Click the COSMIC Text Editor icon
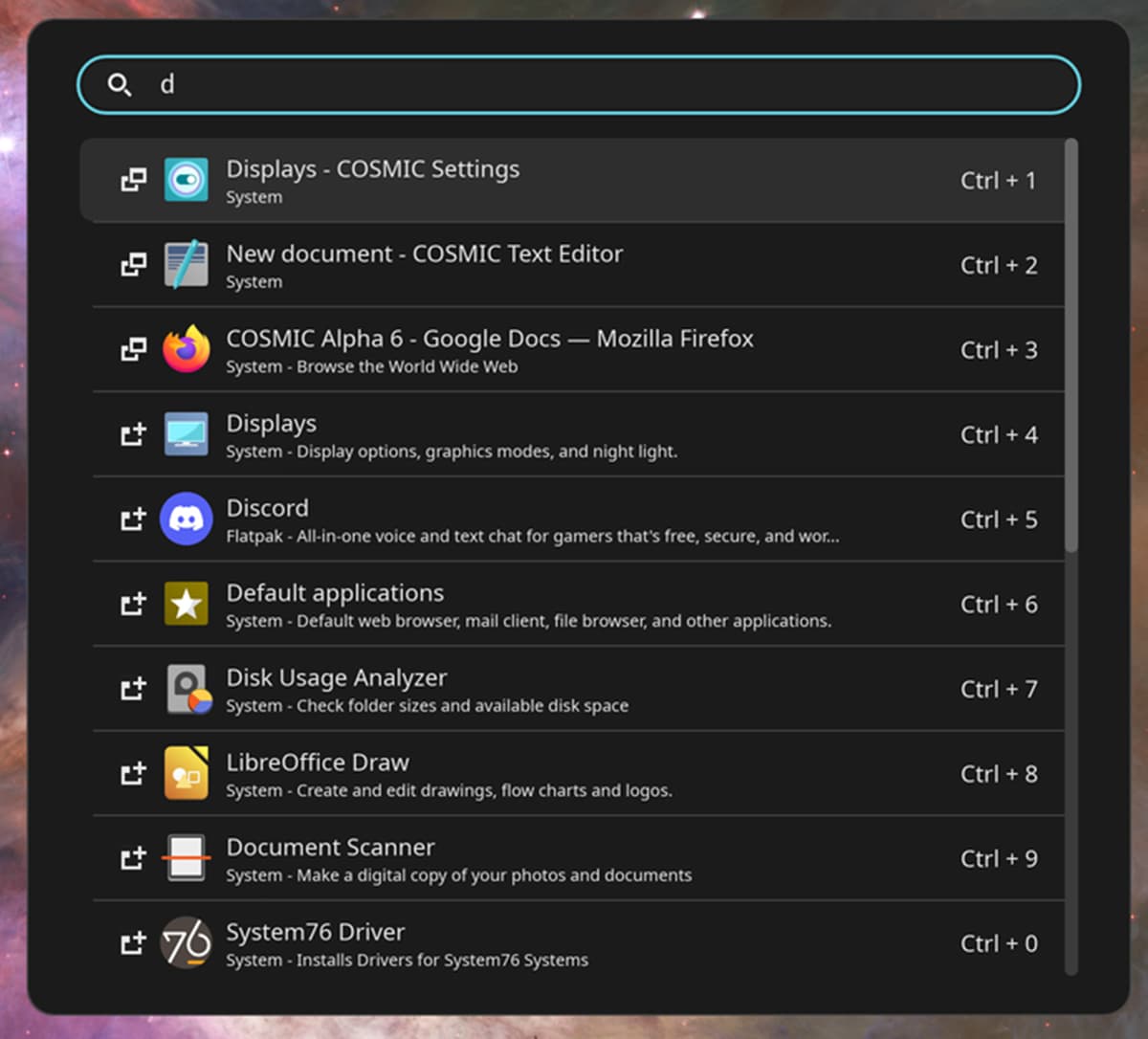Viewport: 1148px width, 1039px height. click(186, 264)
